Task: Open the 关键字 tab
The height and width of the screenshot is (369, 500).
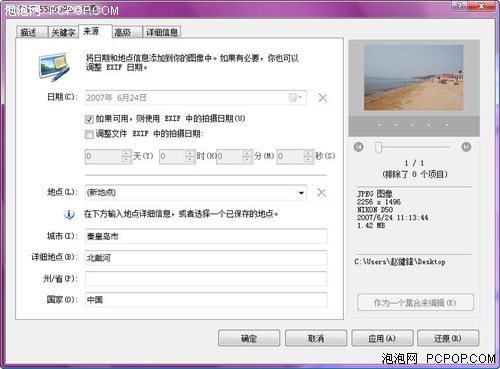Action: pos(63,32)
